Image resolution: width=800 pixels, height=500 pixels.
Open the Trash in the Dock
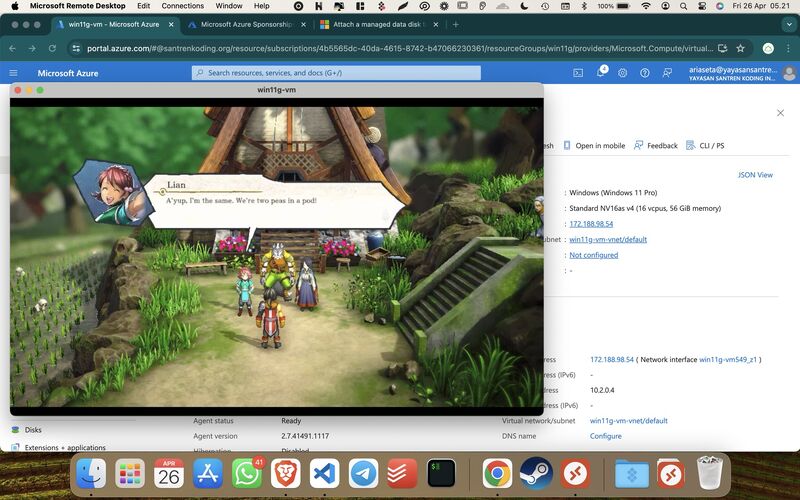tap(710, 473)
